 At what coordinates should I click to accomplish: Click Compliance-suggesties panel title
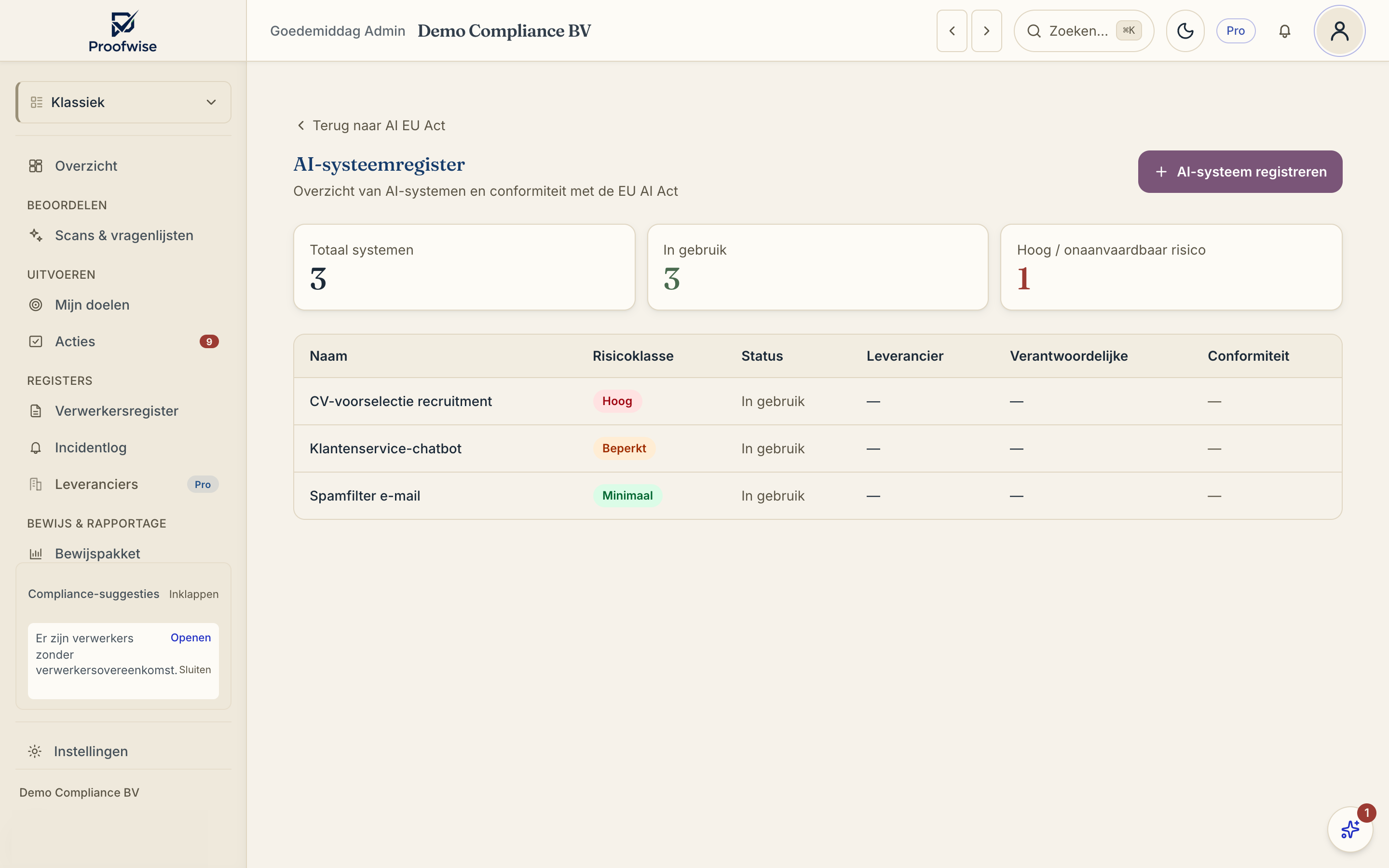(94, 594)
